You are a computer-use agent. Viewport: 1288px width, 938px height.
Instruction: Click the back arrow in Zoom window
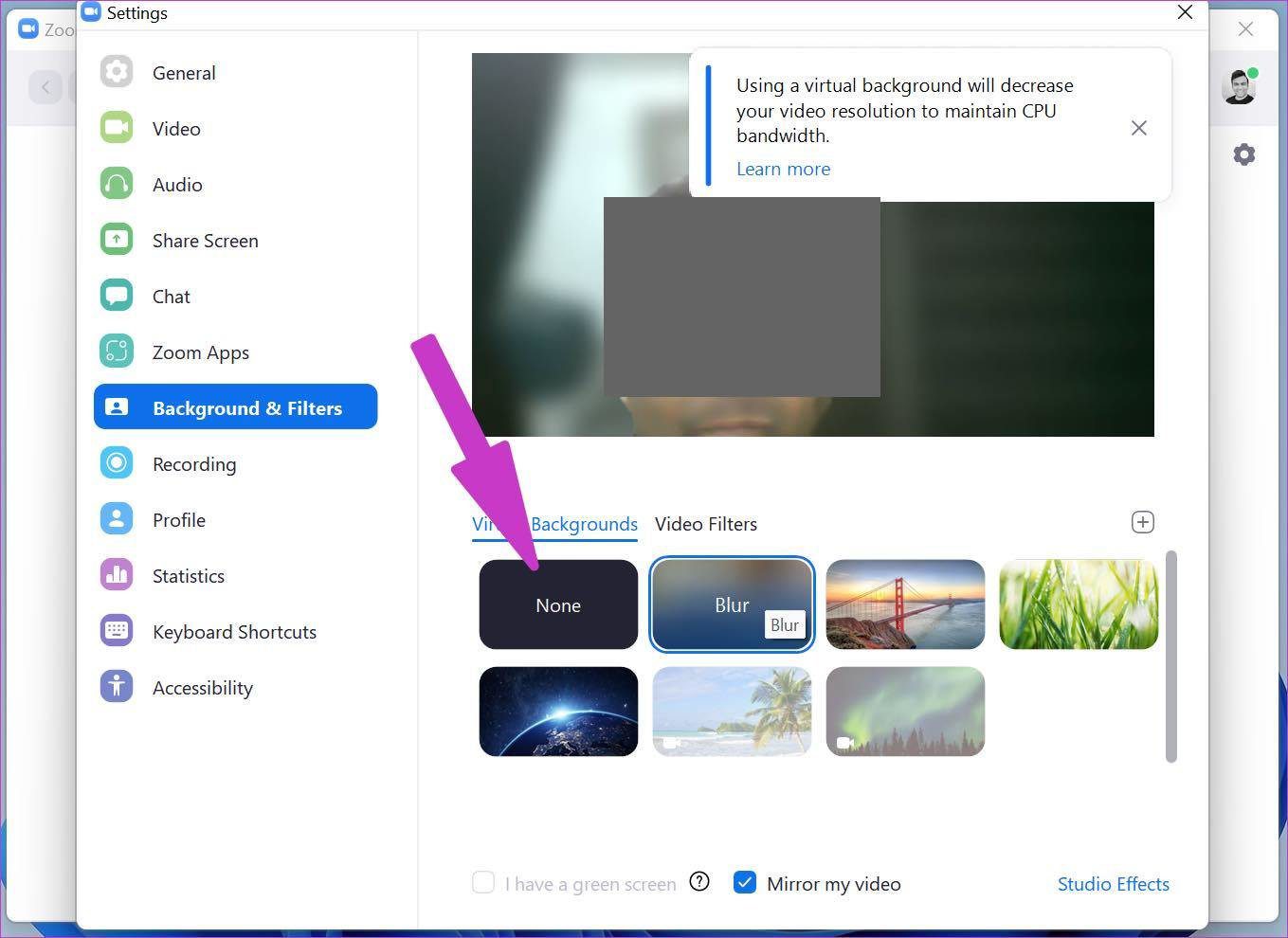(x=45, y=87)
